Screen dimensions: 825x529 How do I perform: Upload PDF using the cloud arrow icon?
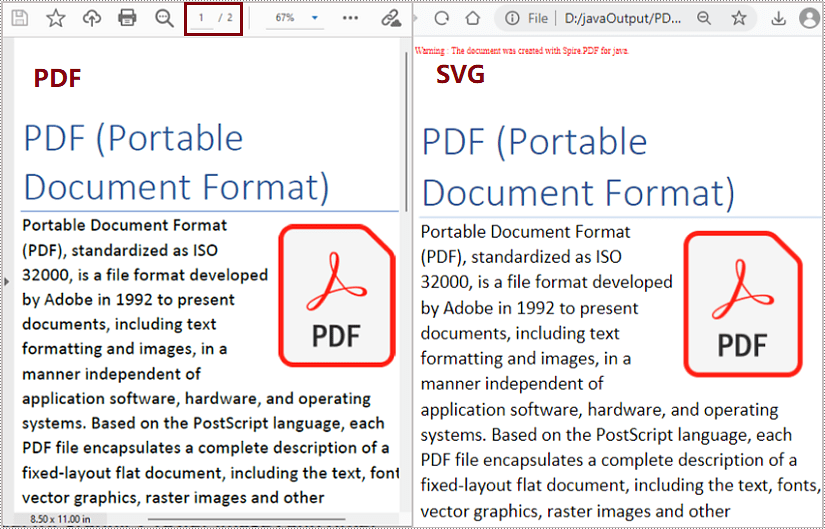click(x=92, y=18)
